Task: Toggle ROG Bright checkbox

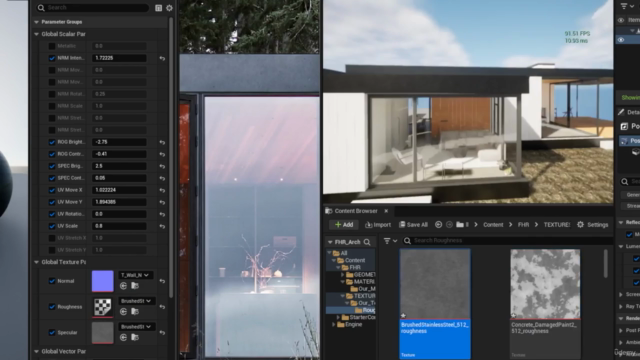Action: [52, 142]
